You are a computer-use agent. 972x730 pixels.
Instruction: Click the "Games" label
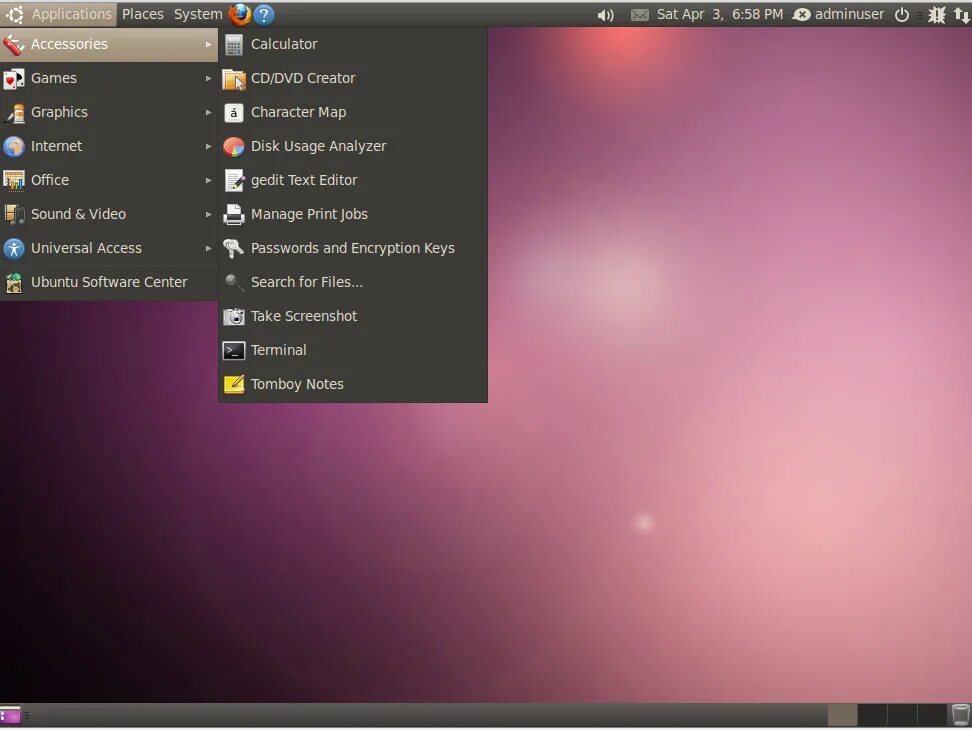tap(54, 79)
